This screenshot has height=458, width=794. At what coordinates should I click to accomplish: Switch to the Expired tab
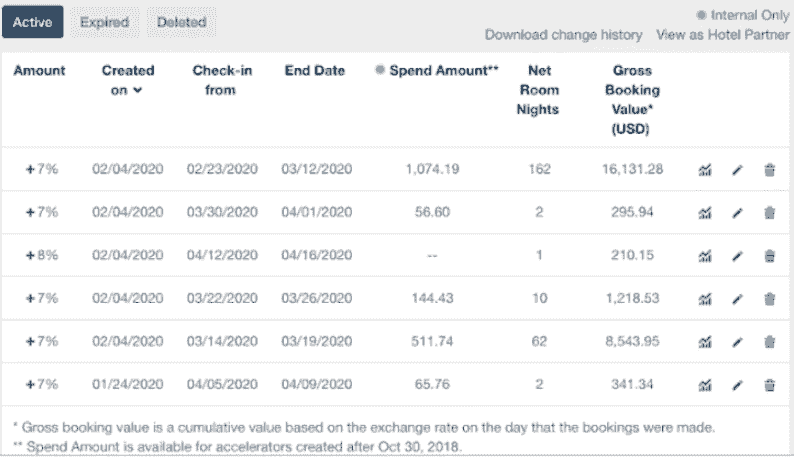[x=104, y=22]
